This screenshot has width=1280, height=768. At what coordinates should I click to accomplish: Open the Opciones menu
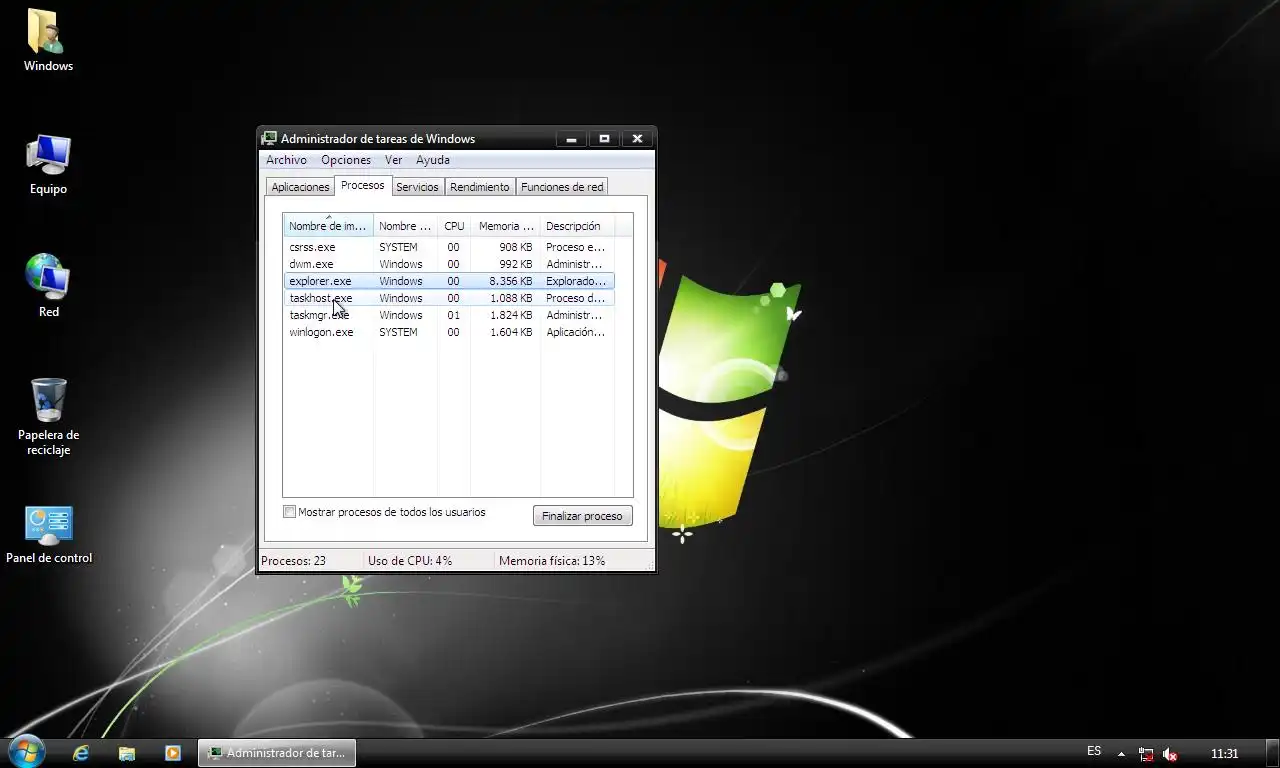coord(346,160)
